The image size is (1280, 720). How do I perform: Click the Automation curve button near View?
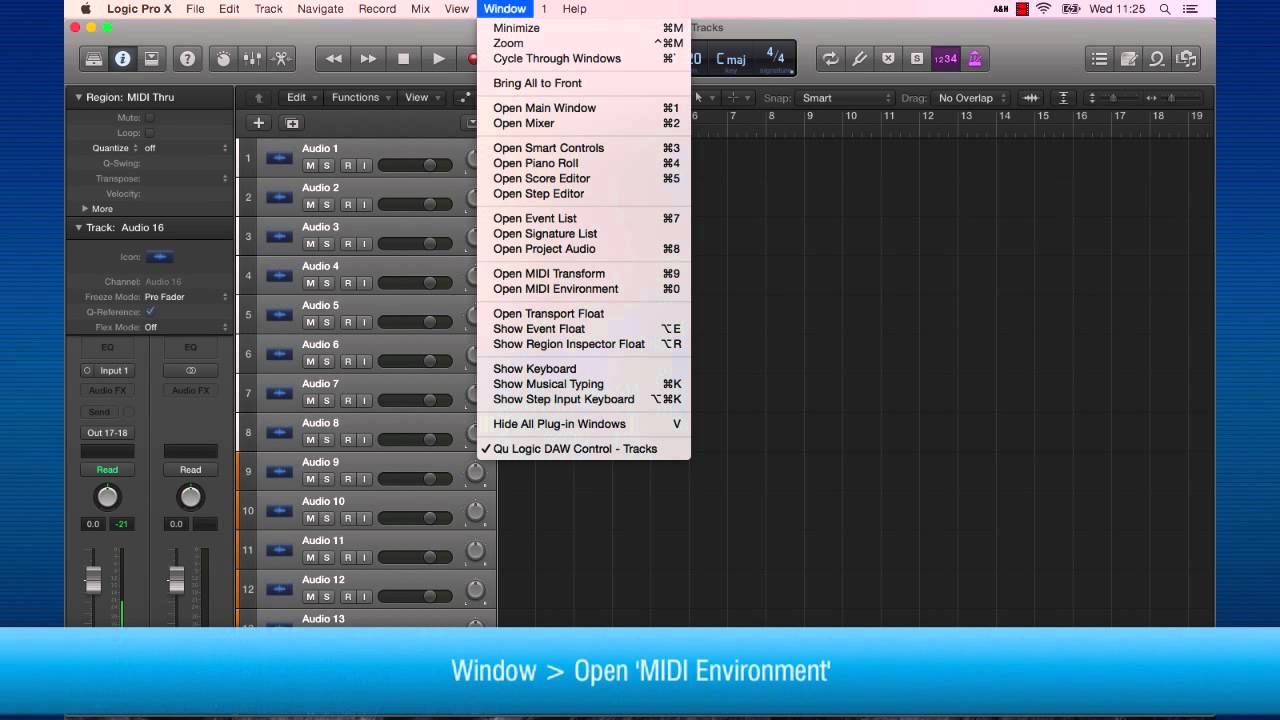coord(464,98)
